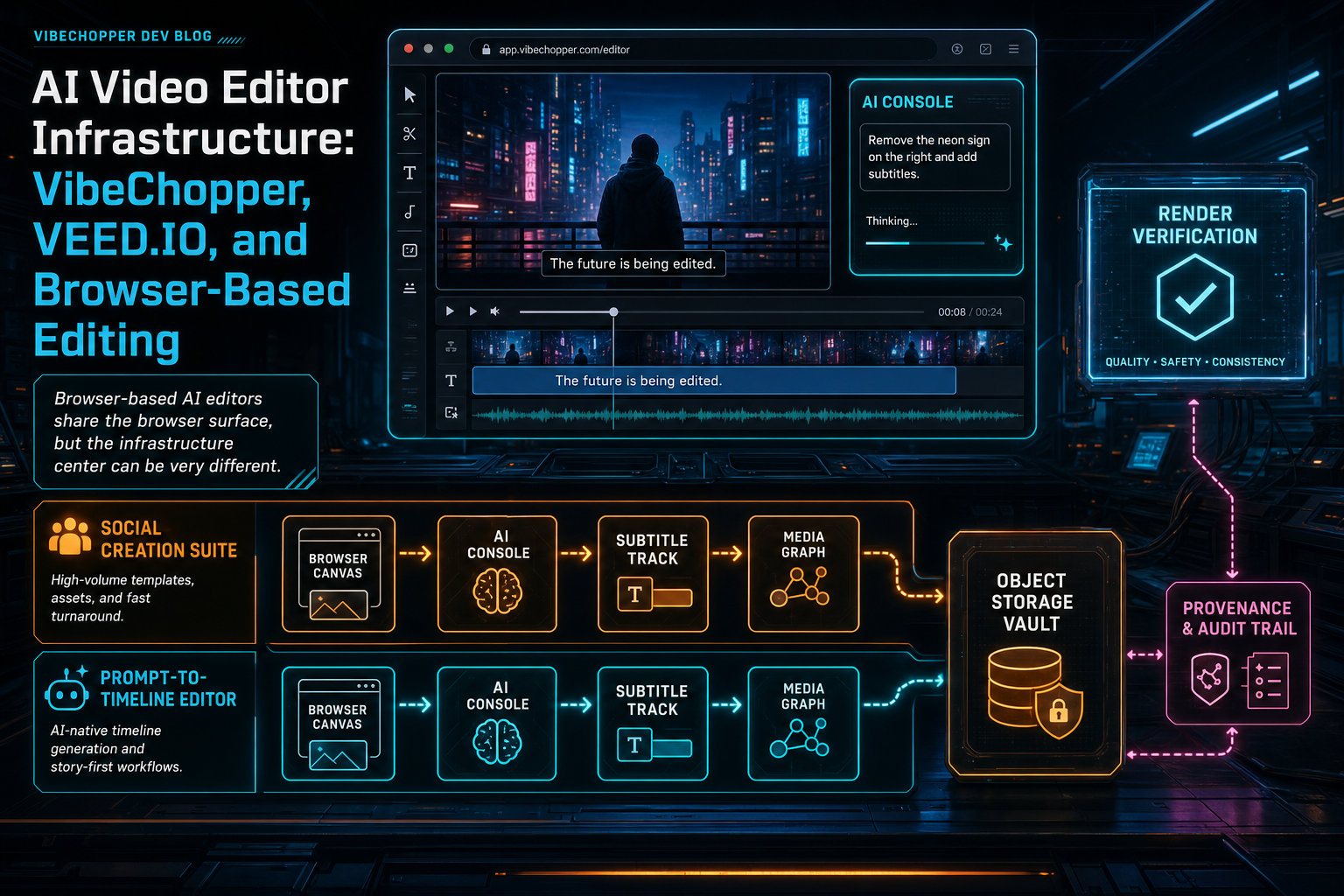Screen dimensions: 1344x896
Task: Click the video preview of hooded figure
Action: (633, 181)
